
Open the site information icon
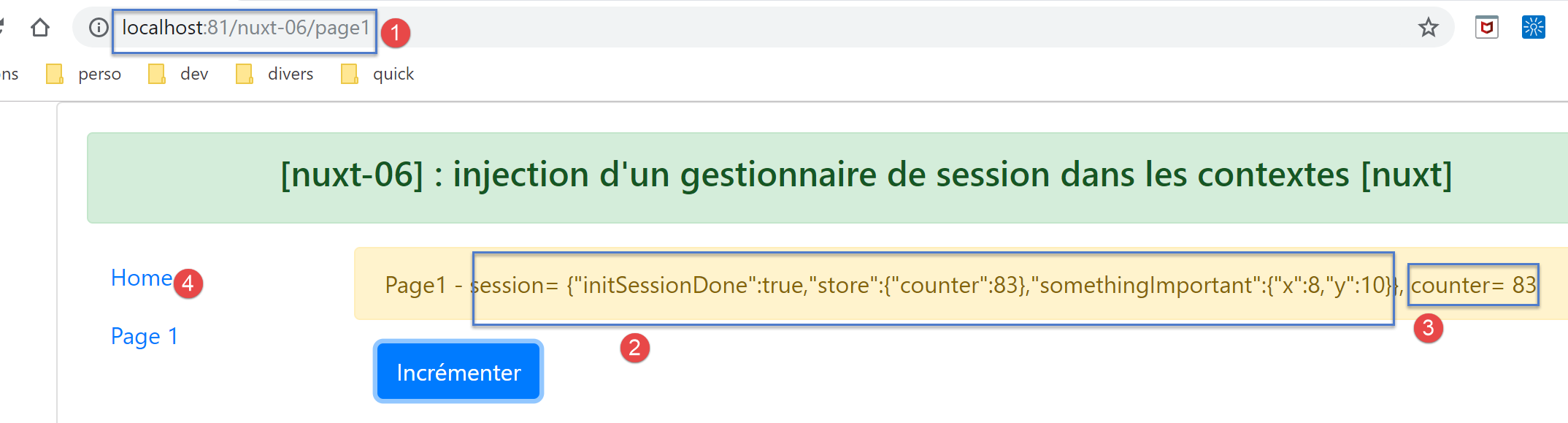click(99, 28)
